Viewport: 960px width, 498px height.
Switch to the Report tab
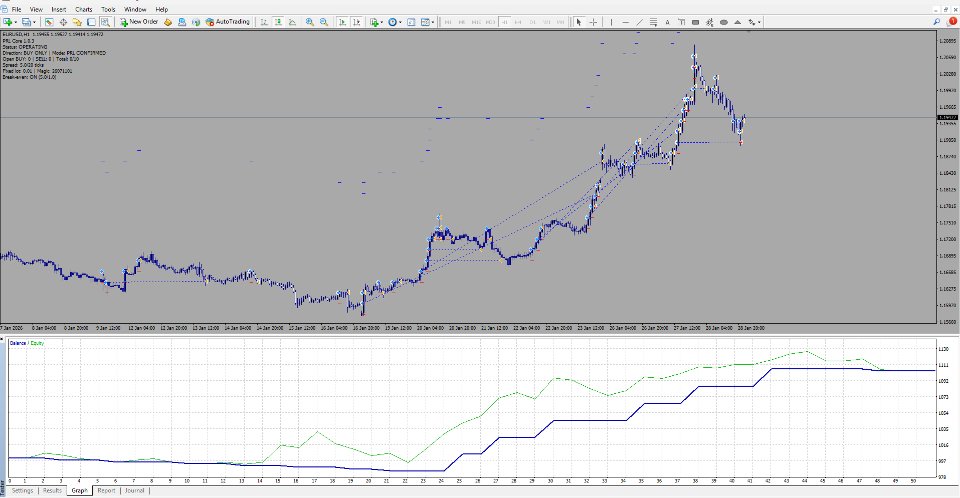click(107, 491)
